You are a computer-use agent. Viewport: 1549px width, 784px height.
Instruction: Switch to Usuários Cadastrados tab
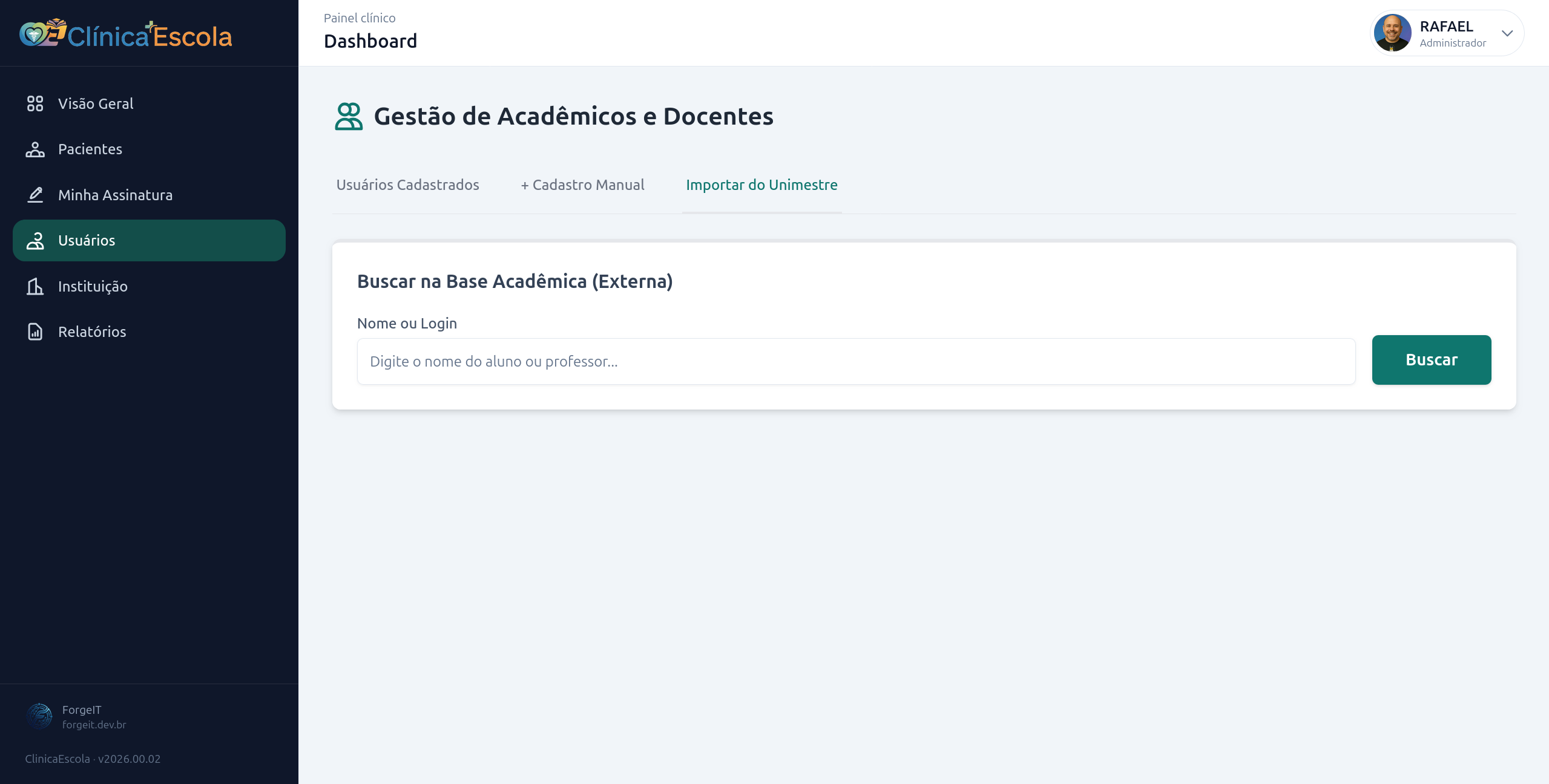tap(407, 185)
